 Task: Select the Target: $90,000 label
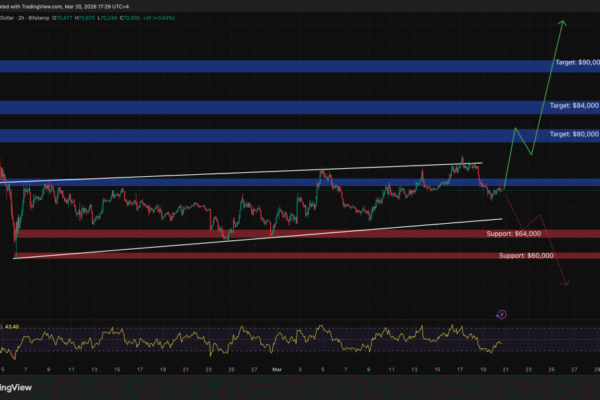(x=576, y=62)
